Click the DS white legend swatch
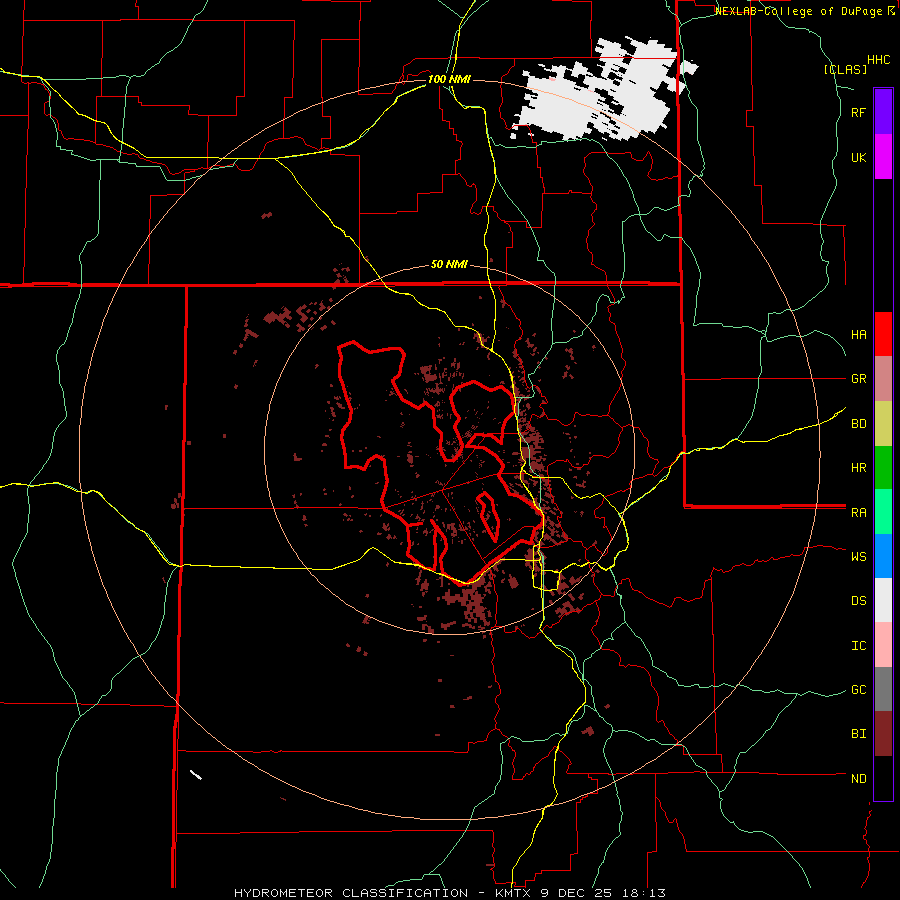900x900 pixels. [x=883, y=600]
